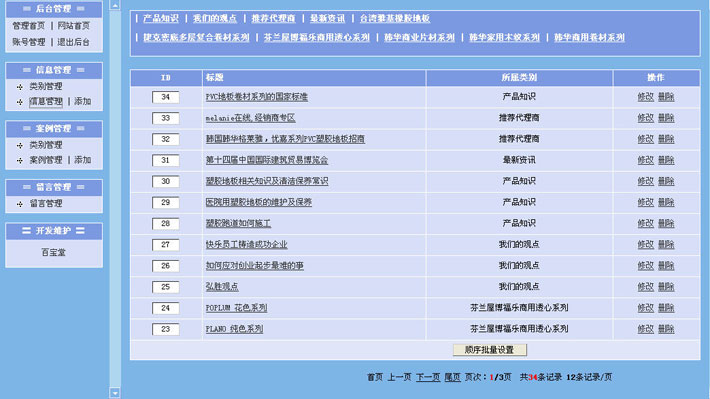The image size is (710, 399).
Task: Click 推荐代理商 category cell in row 33
Action: tap(519, 118)
